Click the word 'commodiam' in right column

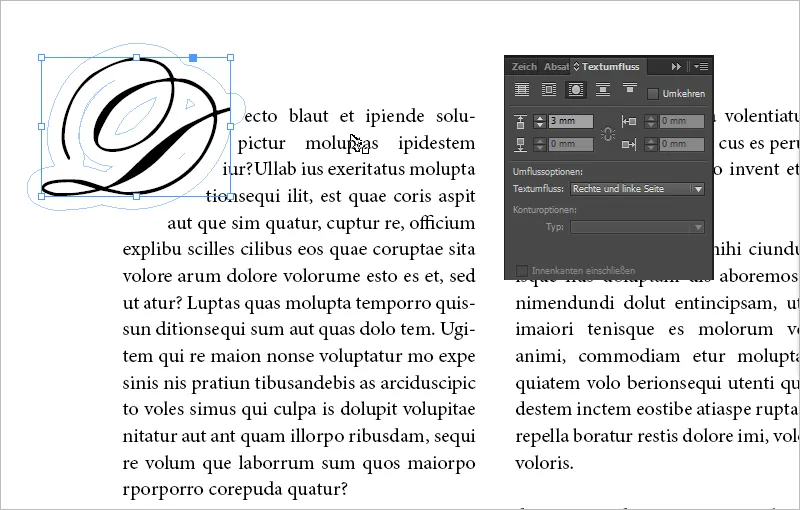click(629, 356)
